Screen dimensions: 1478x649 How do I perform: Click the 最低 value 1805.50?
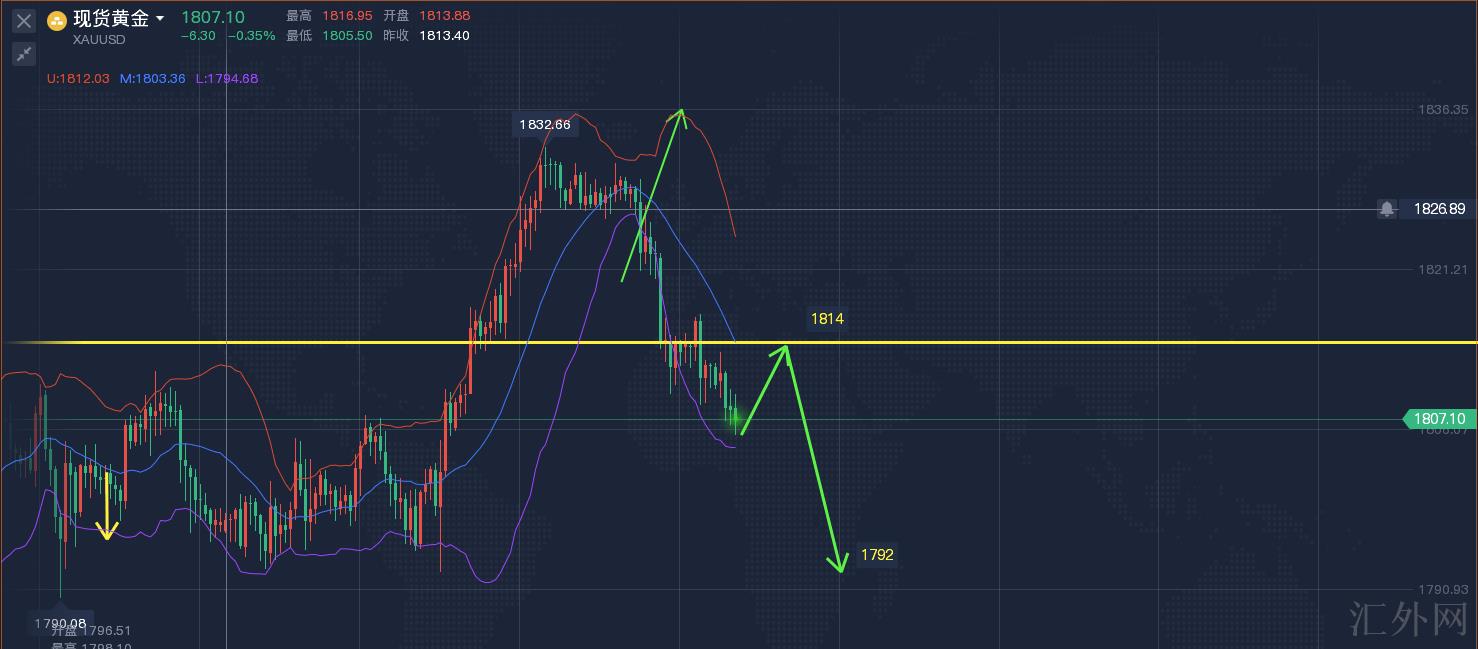(x=345, y=35)
